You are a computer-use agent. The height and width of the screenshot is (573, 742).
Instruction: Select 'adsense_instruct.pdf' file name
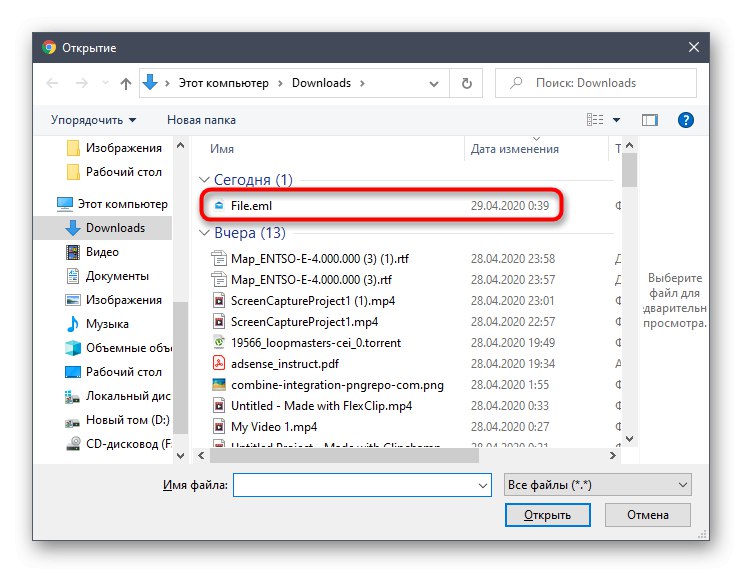pyautogui.click(x=285, y=364)
